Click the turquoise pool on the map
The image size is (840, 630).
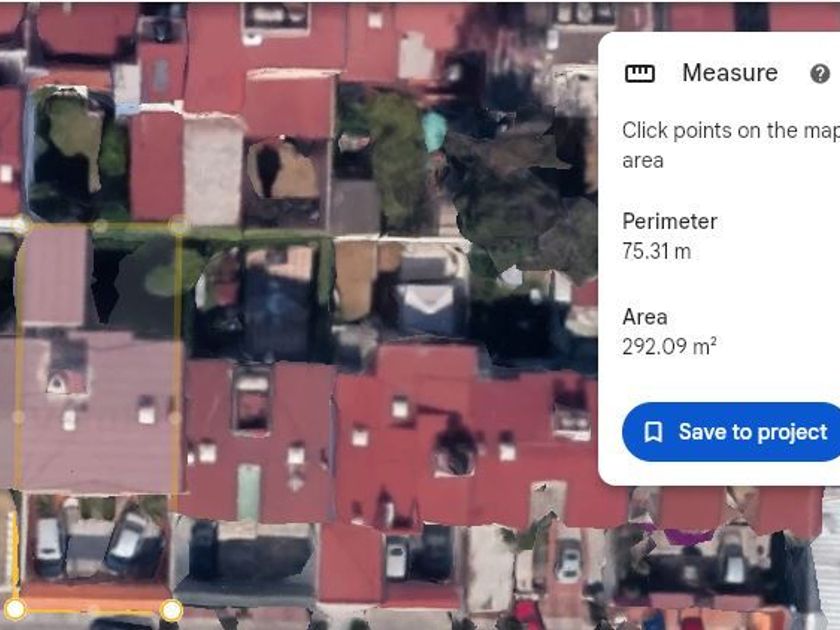pyautogui.click(x=434, y=130)
